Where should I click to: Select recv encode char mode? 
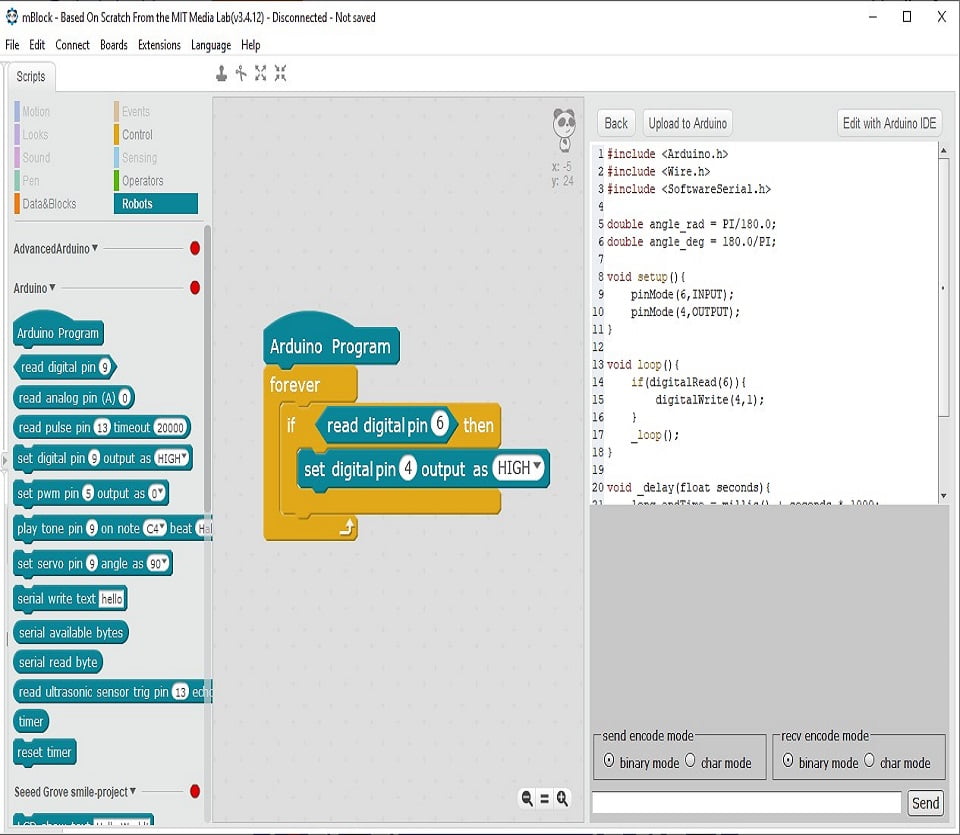point(869,760)
